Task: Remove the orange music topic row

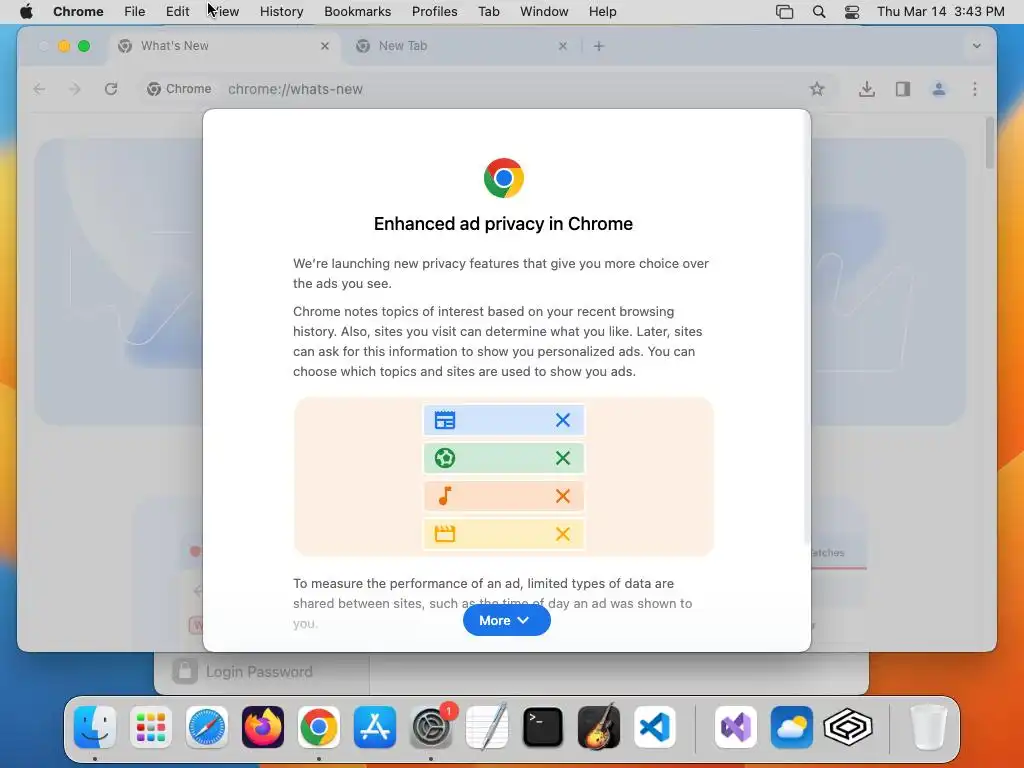Action: coord(562,496)
